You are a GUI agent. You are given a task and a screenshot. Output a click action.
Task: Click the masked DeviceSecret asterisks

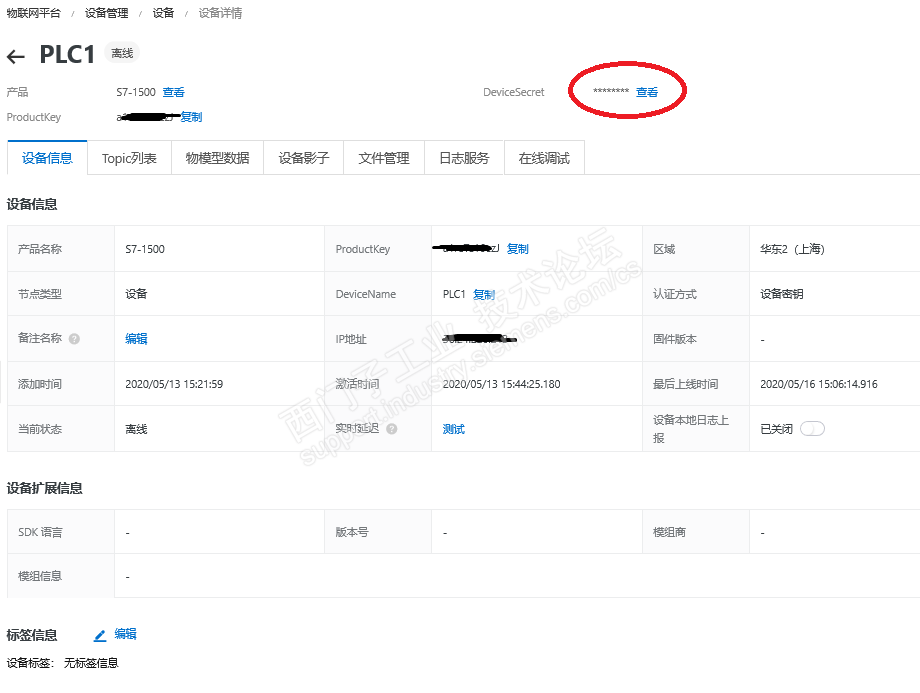pyautogui.click(x=611, y=92)
